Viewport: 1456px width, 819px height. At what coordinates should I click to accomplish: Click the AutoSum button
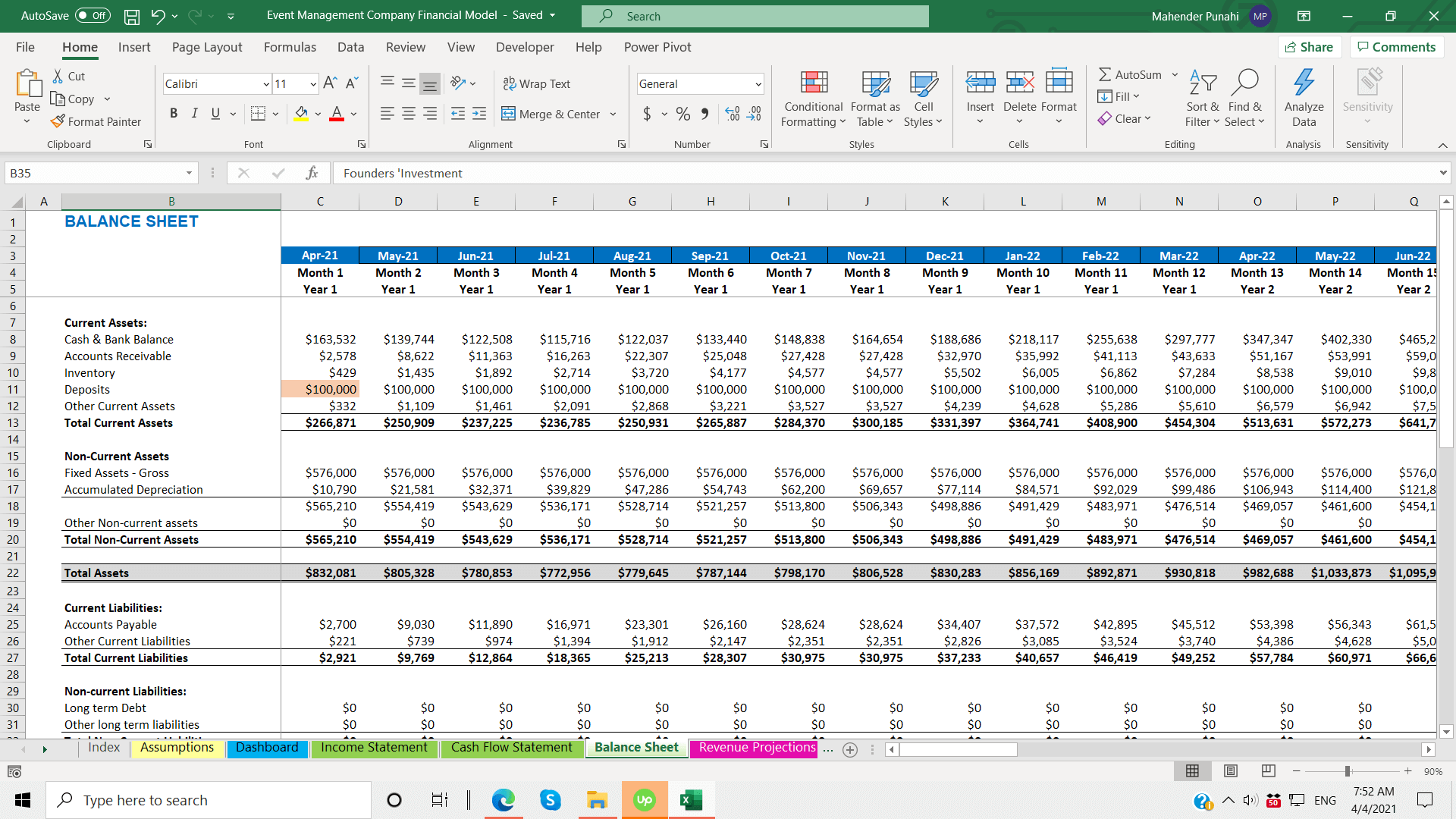tap(1130, 74)
